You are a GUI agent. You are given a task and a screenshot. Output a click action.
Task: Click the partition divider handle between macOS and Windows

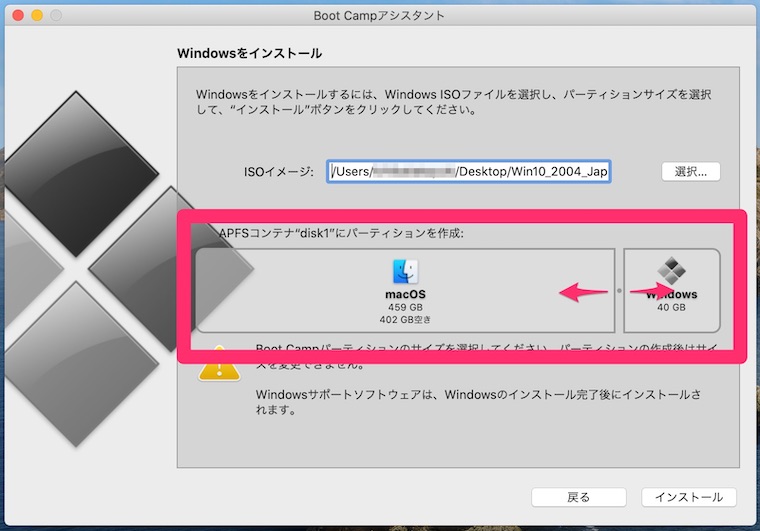pos(619,291)
